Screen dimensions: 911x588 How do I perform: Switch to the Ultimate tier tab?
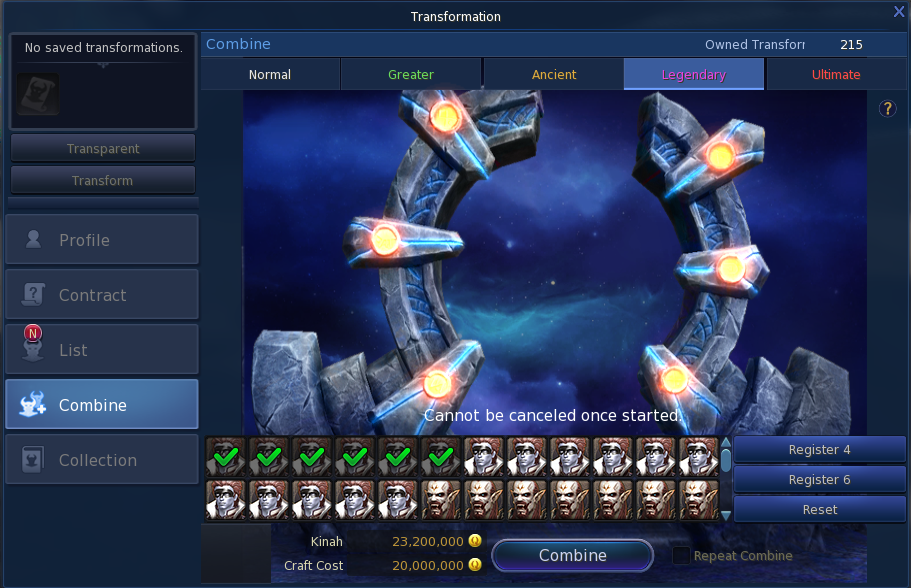[836, 74]
